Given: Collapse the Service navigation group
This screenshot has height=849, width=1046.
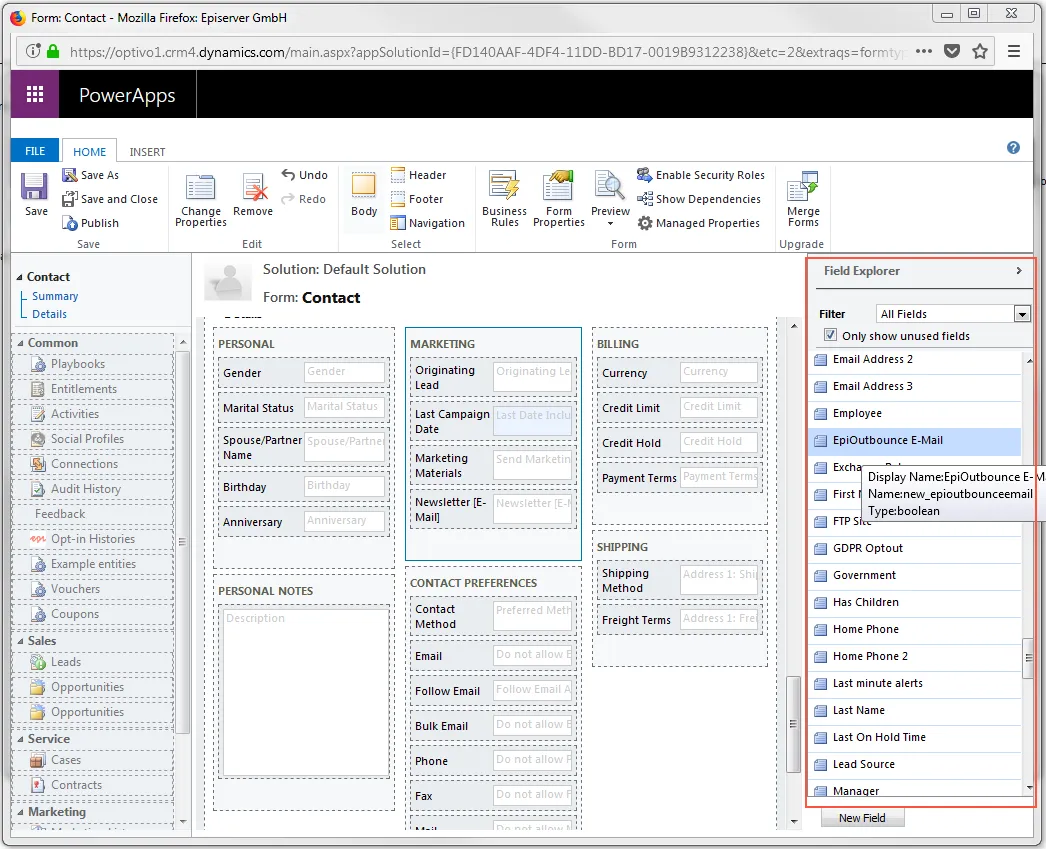Looking at the screenshot, I should tap(20, 739).
